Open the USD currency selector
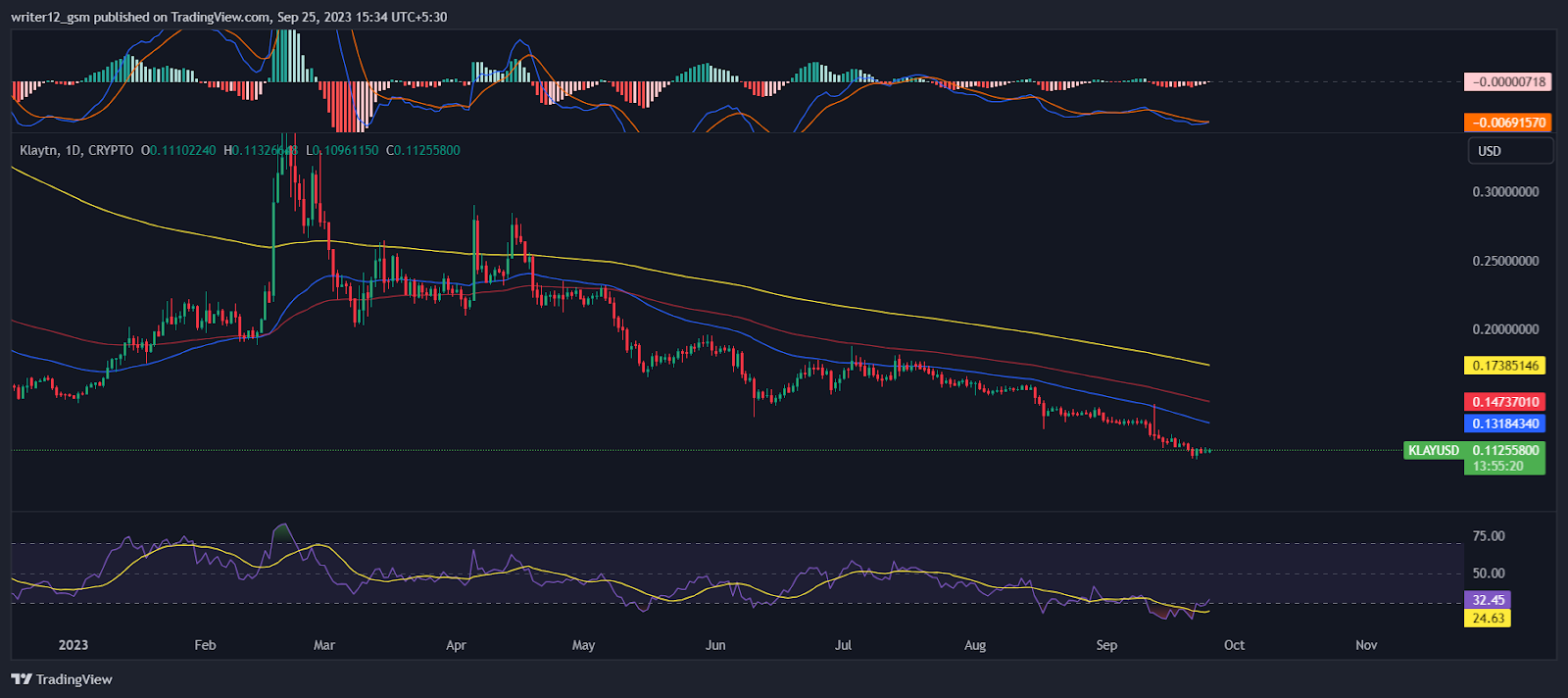 click(1510, 151)
